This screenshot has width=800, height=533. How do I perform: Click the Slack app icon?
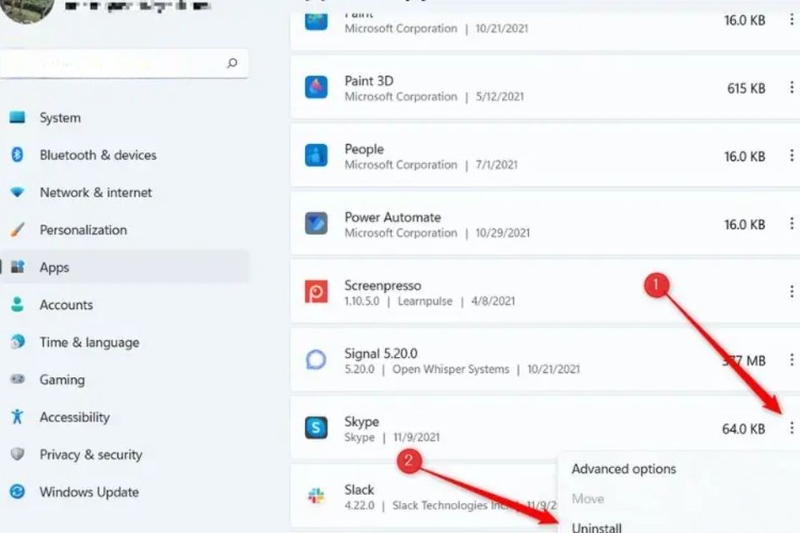click(316, 496)
